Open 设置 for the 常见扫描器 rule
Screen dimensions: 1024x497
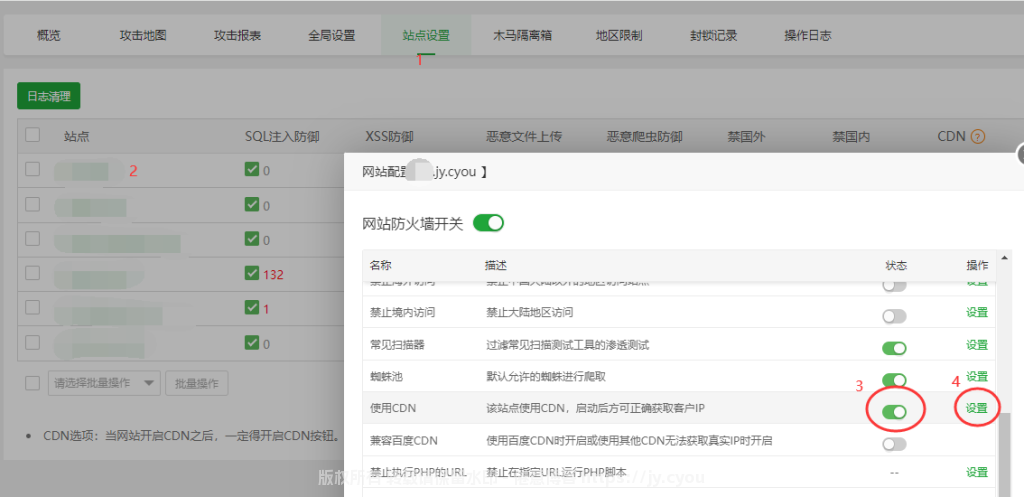tap(976, 344)
